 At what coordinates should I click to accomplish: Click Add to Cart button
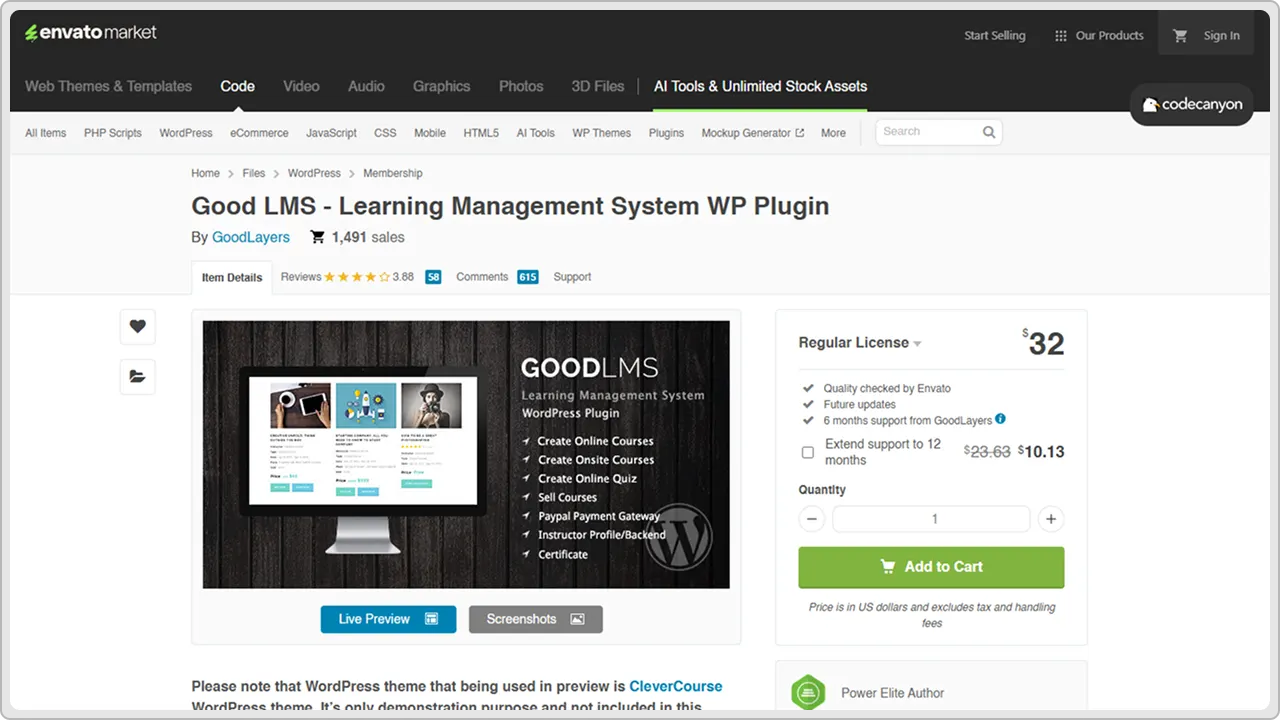pyautogui.click(x=931, y=567)
